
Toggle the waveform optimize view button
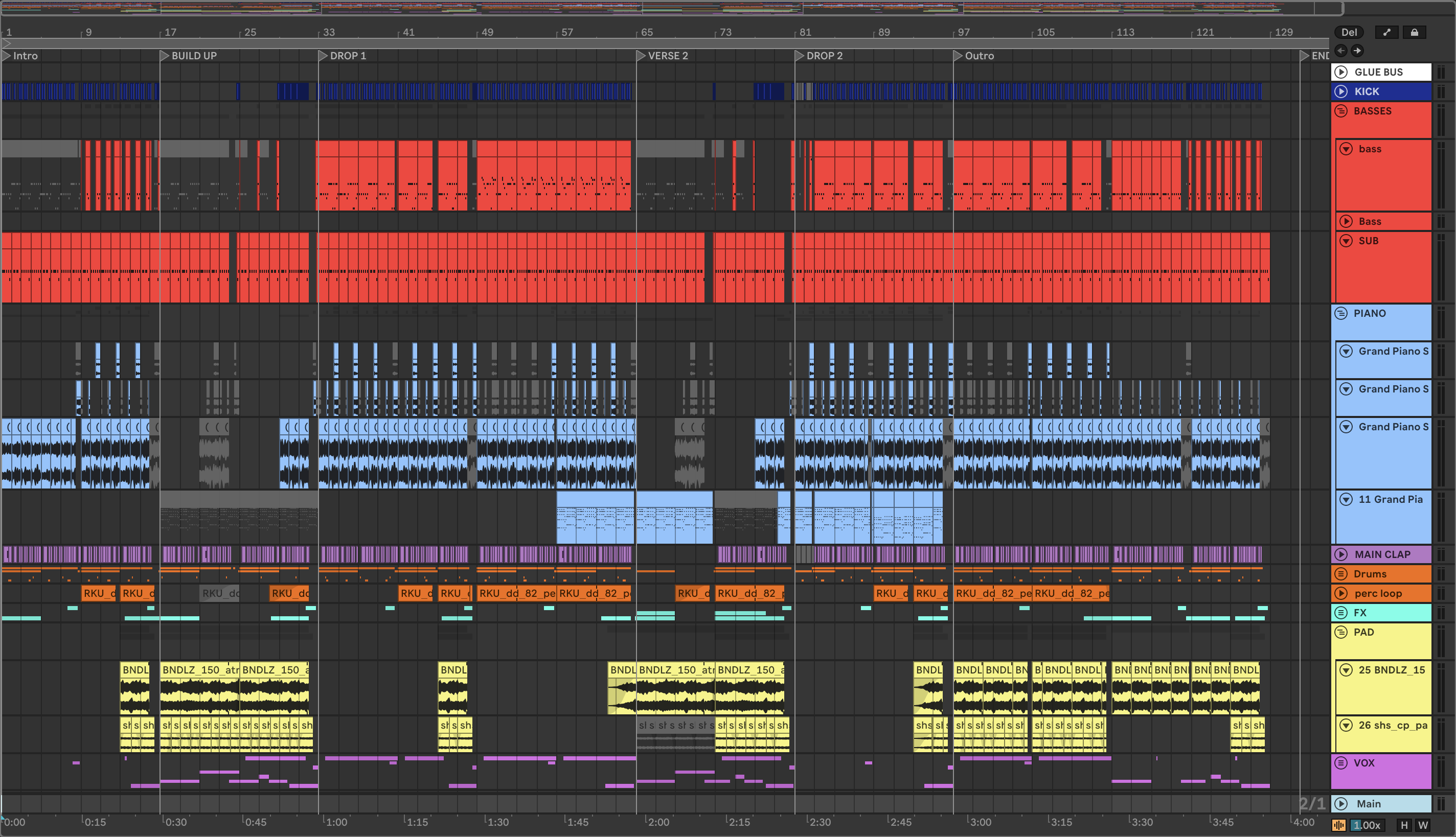1339,826
